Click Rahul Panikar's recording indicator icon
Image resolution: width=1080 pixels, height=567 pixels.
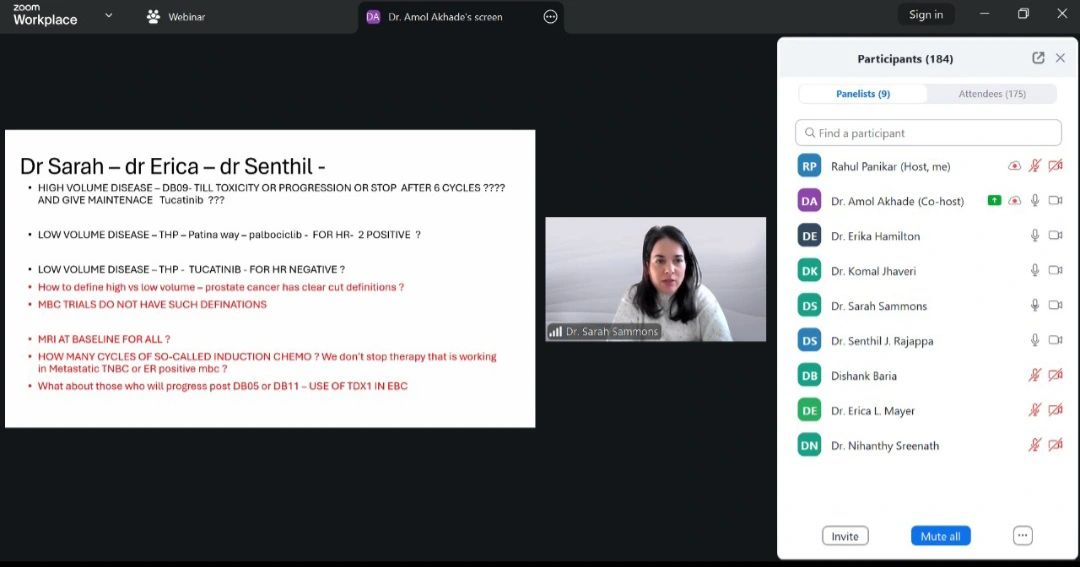[x=1014, y=166]
